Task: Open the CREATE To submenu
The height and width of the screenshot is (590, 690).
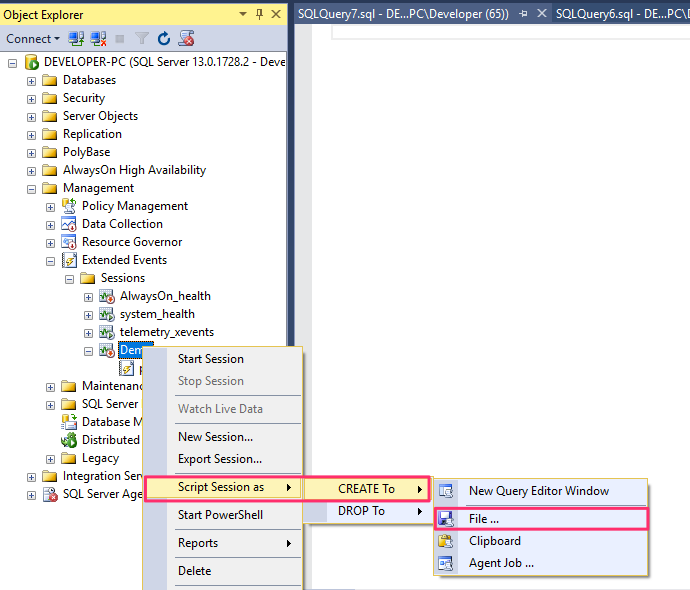Action: 366,489
